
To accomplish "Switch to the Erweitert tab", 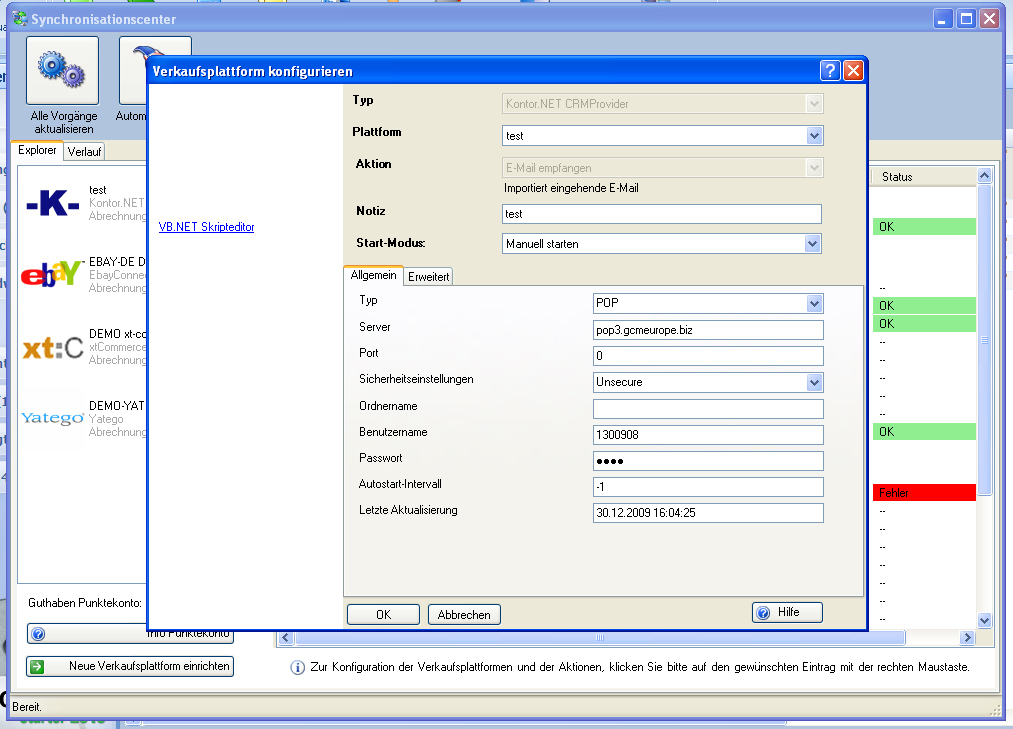I will click(x=429, y=277).
